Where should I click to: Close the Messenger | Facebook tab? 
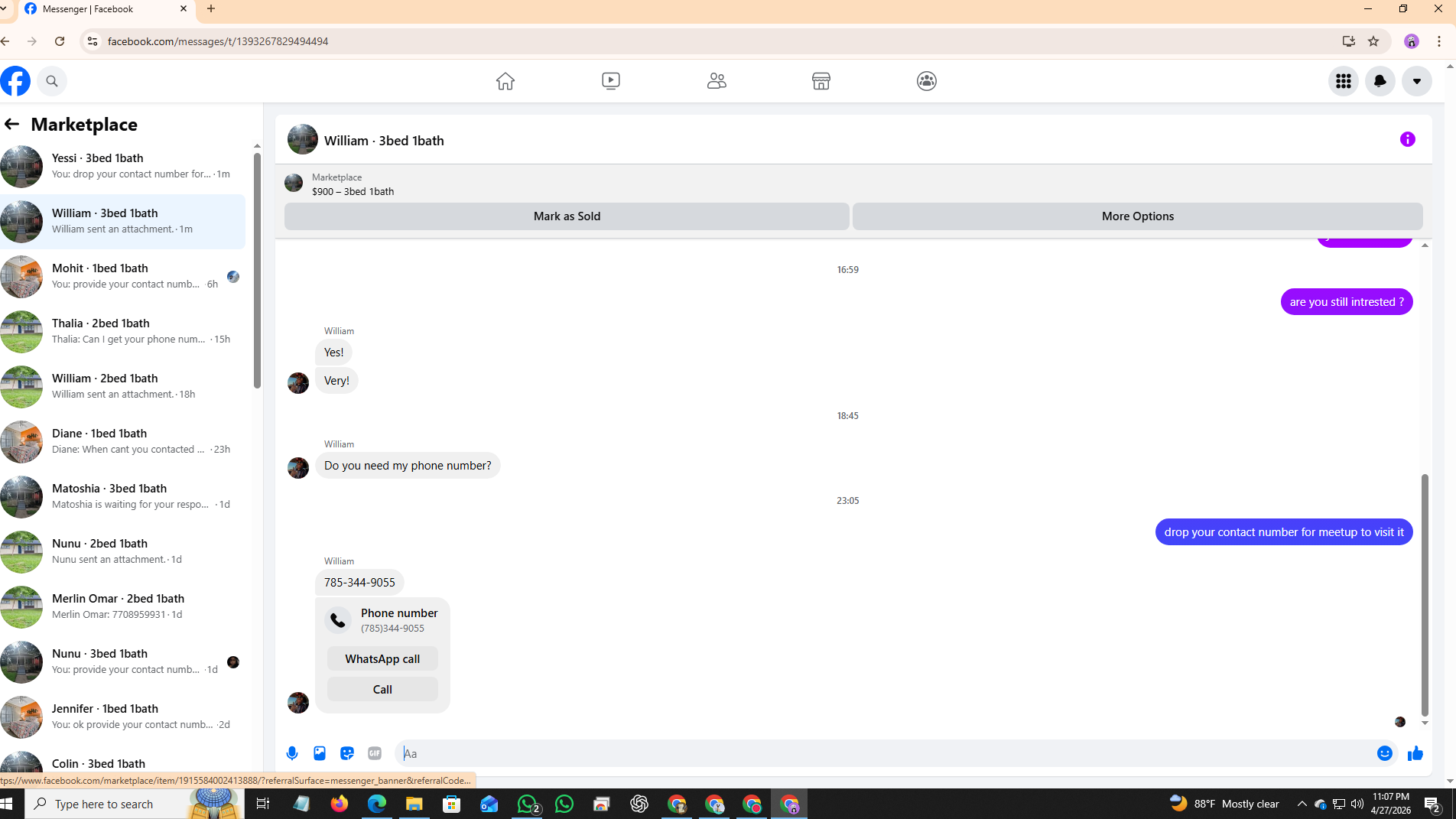tap(184, 9)
